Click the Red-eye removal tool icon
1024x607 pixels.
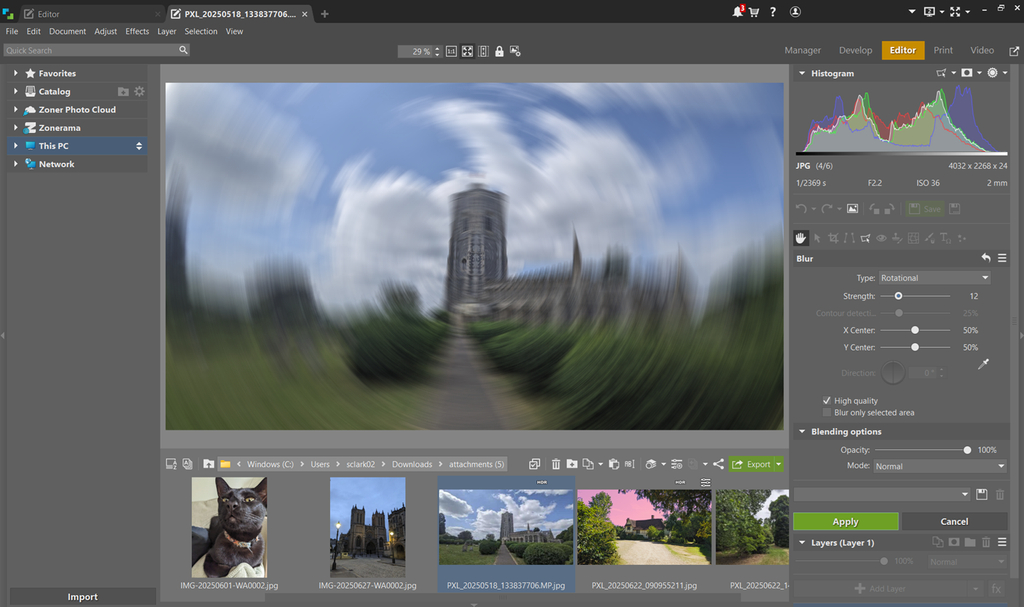click(881, 238)
